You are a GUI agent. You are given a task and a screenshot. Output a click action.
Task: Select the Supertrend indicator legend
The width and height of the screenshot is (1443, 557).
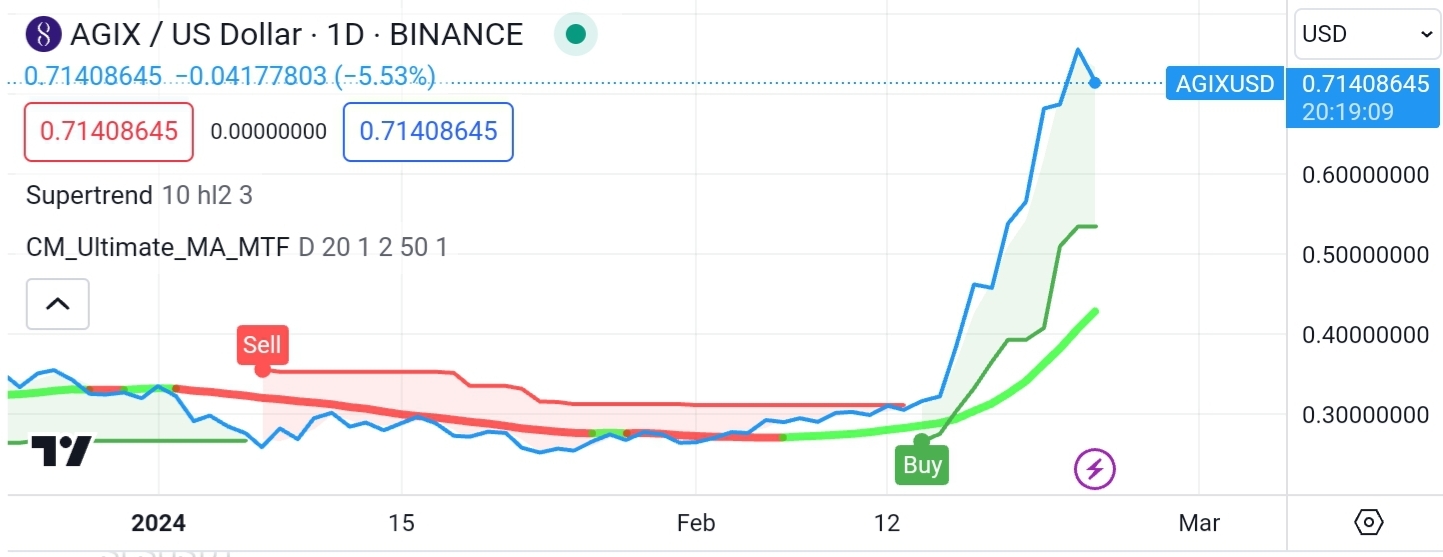[139, 195]
